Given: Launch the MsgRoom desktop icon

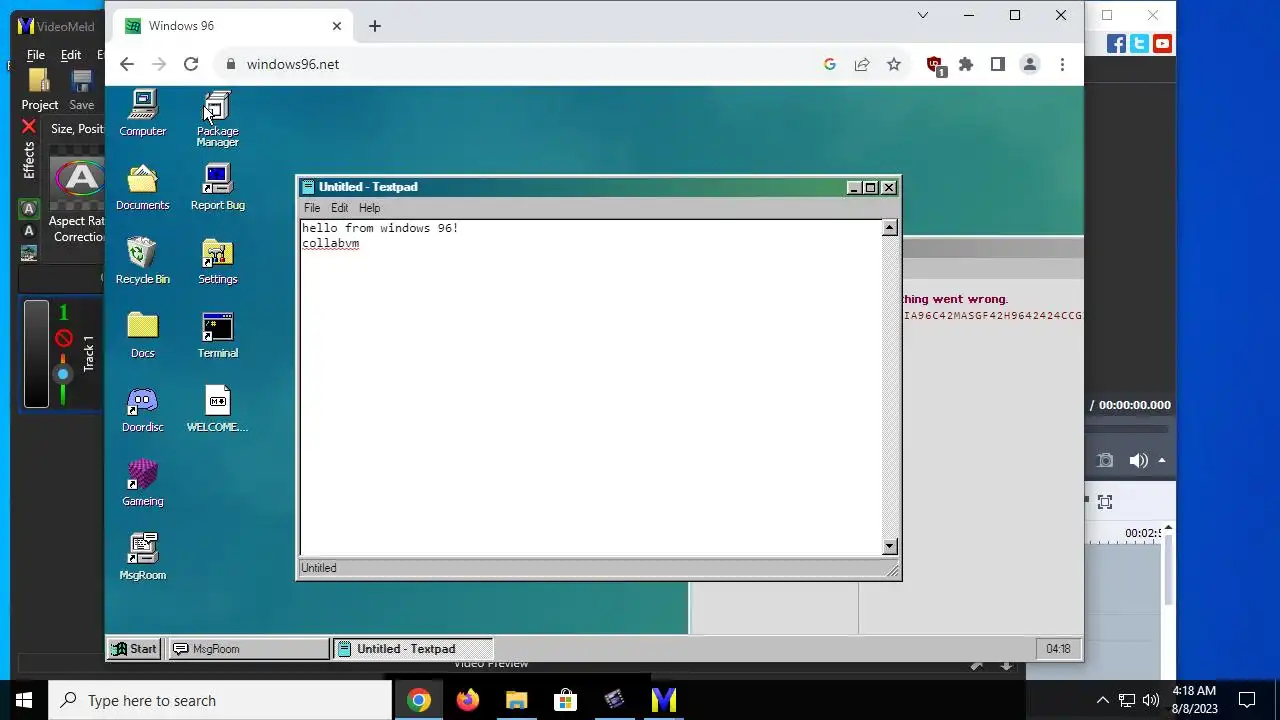Looking at the screenshot, I should point(143,557).
